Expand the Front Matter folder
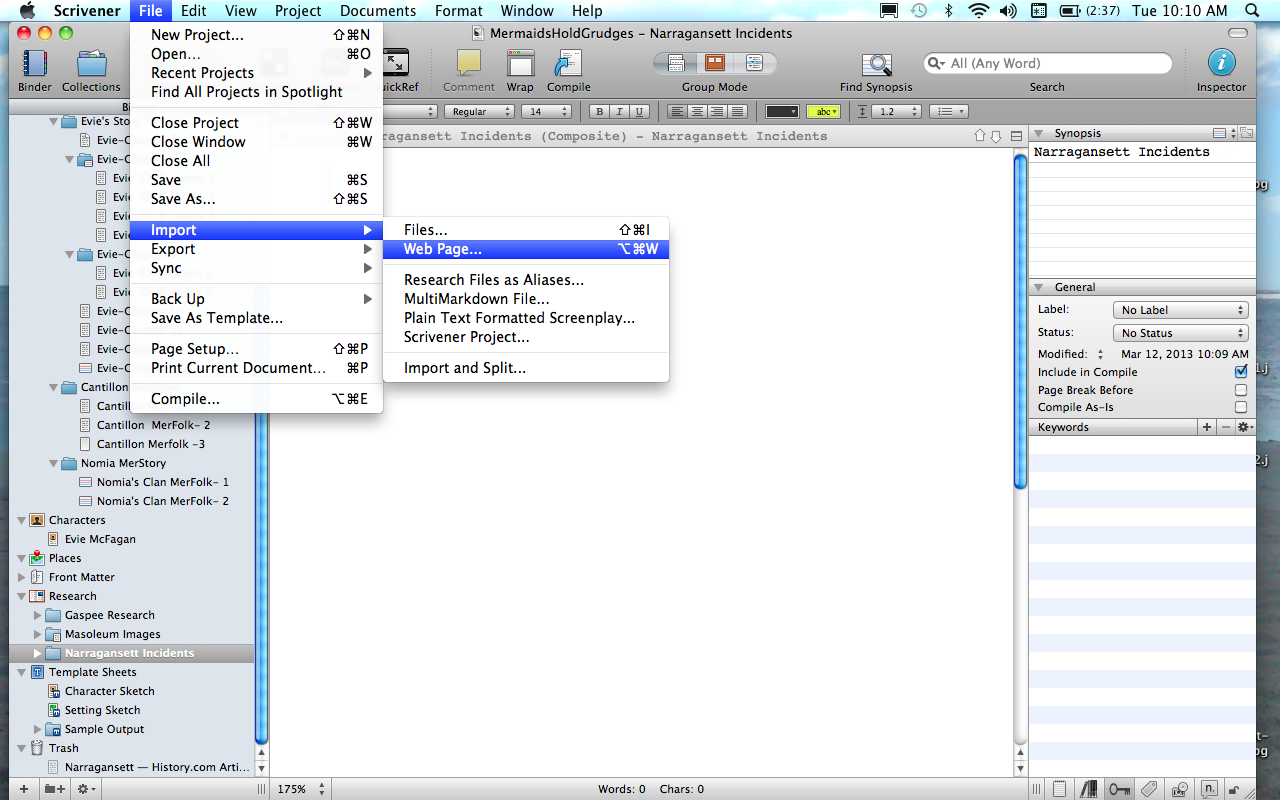Viewport: 1280px width, 800px height. point(22,577)
